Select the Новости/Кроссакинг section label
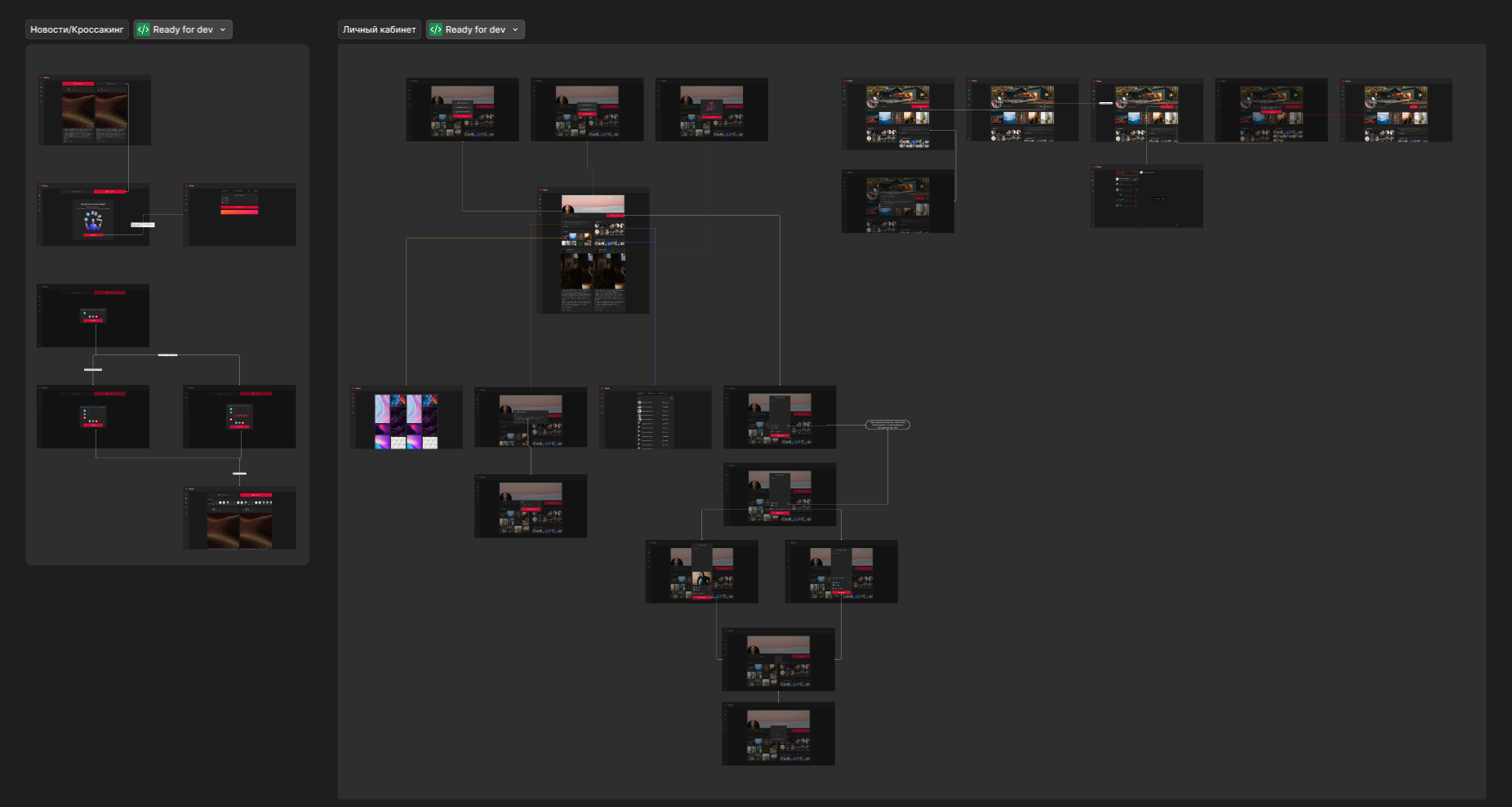This screenshot has height=807, width=1512. coord(77,29)
